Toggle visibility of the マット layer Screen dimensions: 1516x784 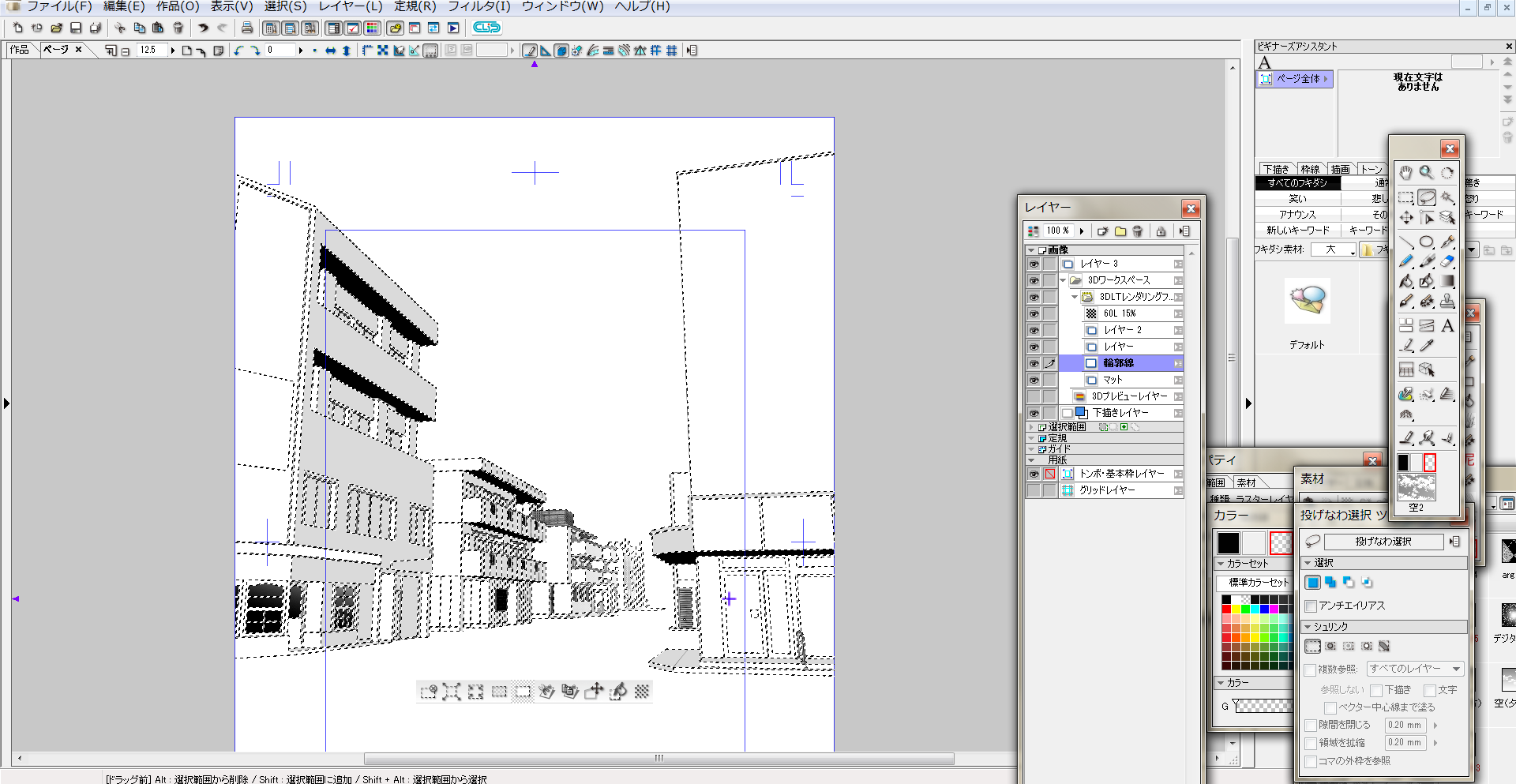click(1033, 381)
